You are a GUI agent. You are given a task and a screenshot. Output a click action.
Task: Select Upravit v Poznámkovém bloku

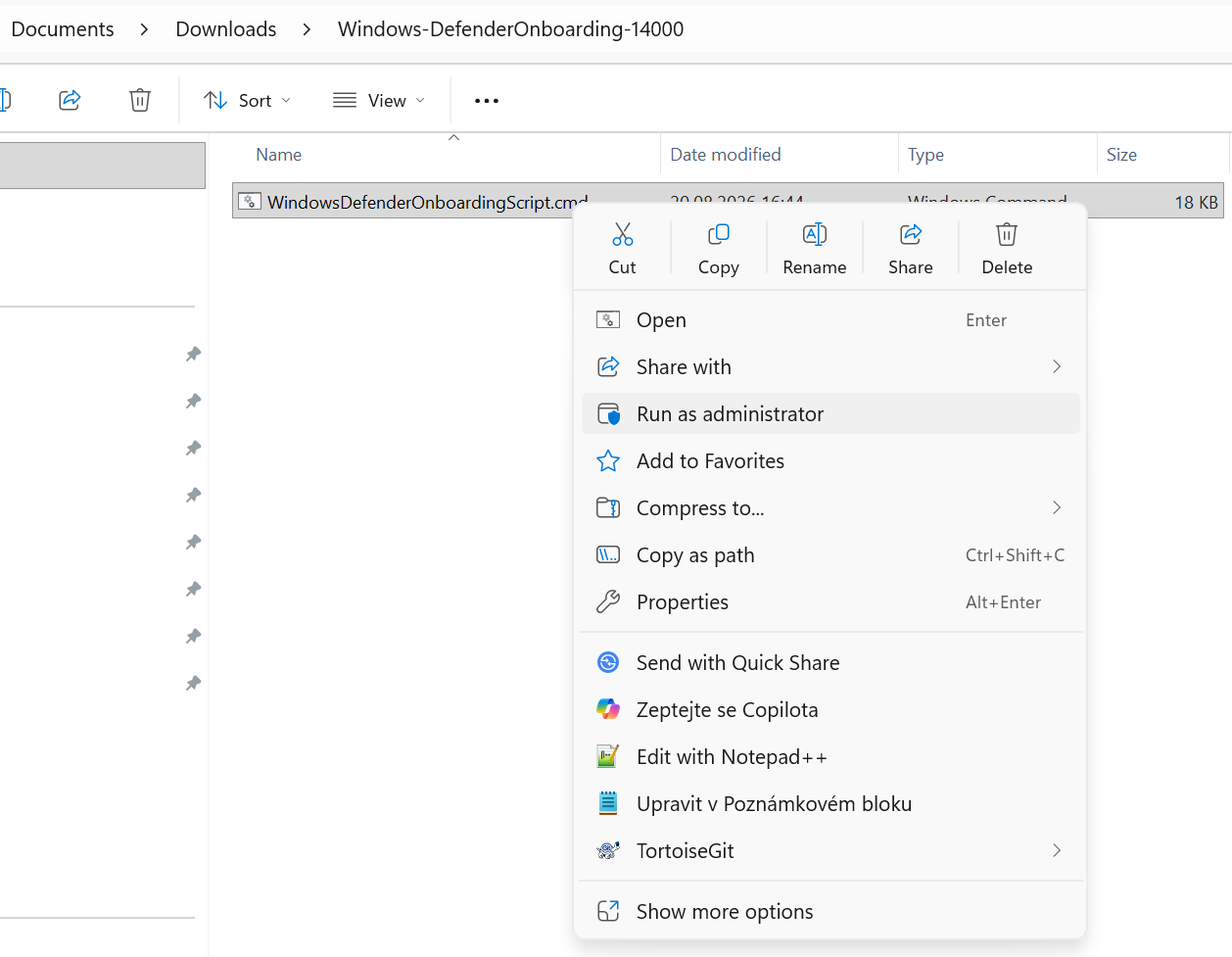(x=830, y=804)
